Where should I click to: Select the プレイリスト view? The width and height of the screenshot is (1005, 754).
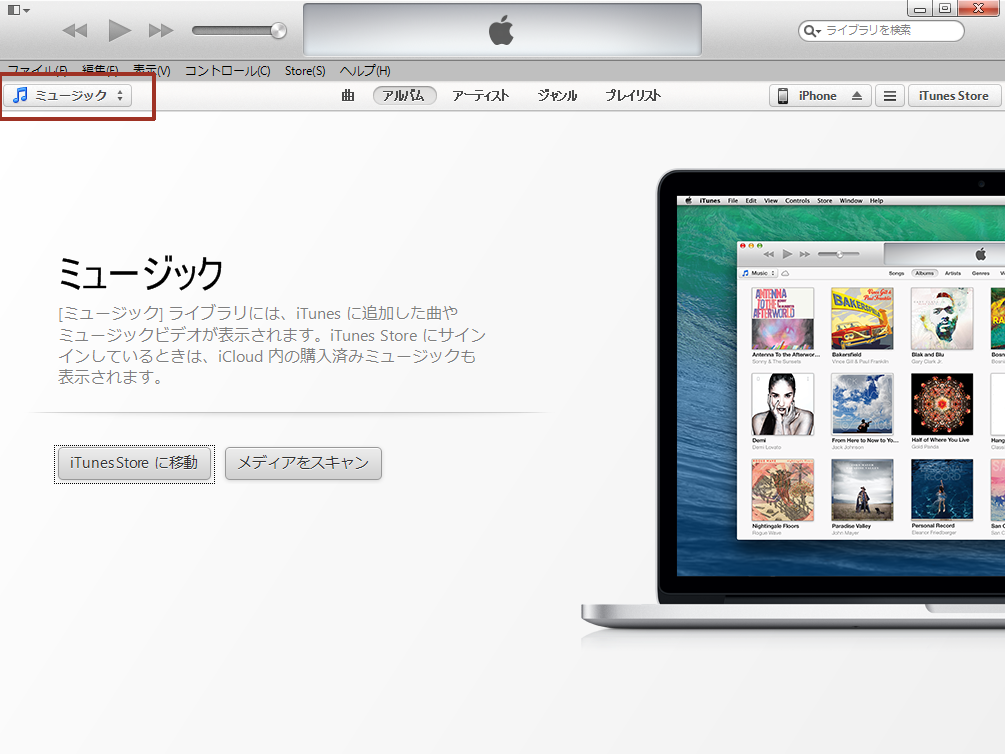coord(632,95)
